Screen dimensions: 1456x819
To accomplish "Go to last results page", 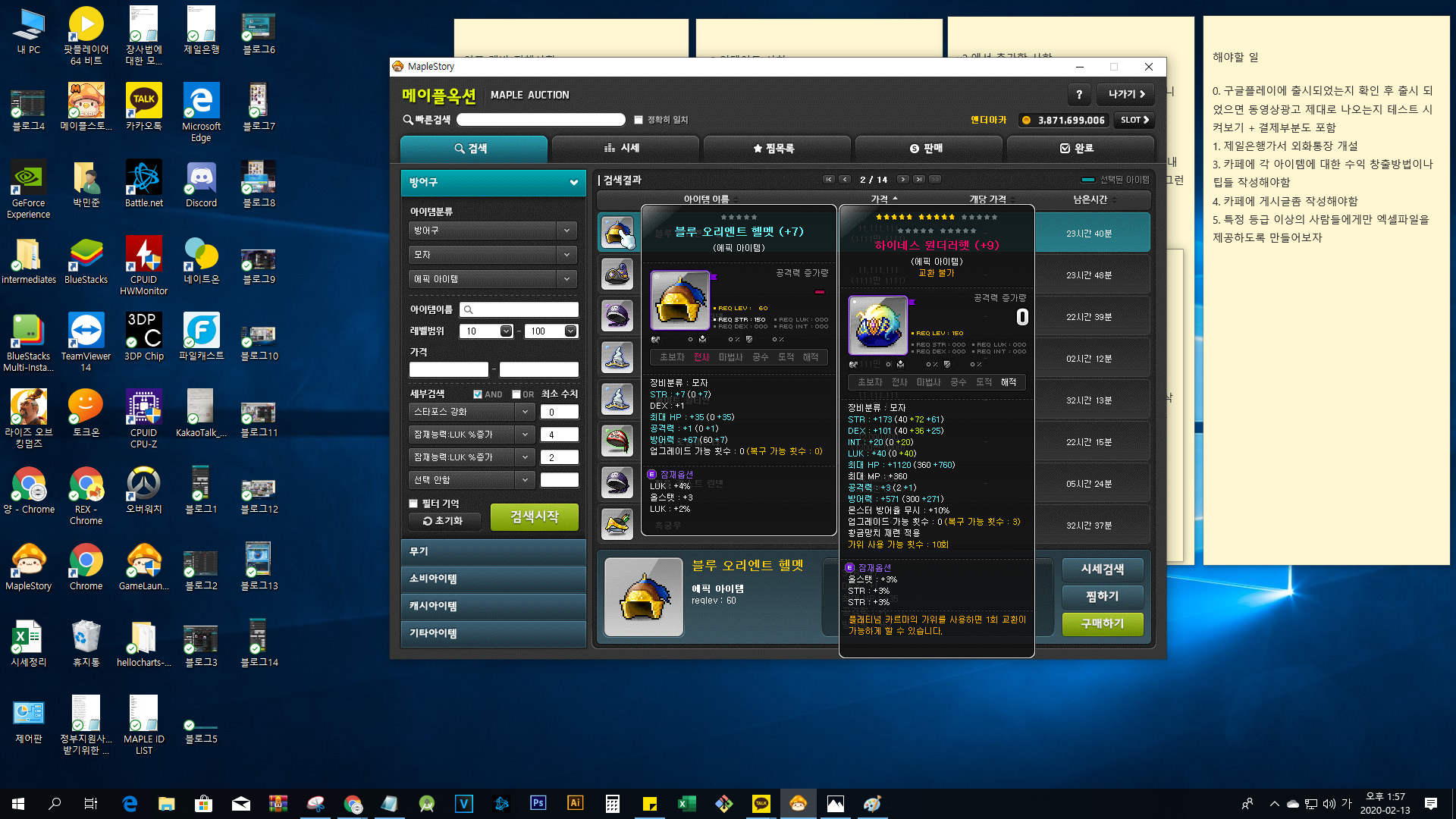I will (x=918, y=180).
